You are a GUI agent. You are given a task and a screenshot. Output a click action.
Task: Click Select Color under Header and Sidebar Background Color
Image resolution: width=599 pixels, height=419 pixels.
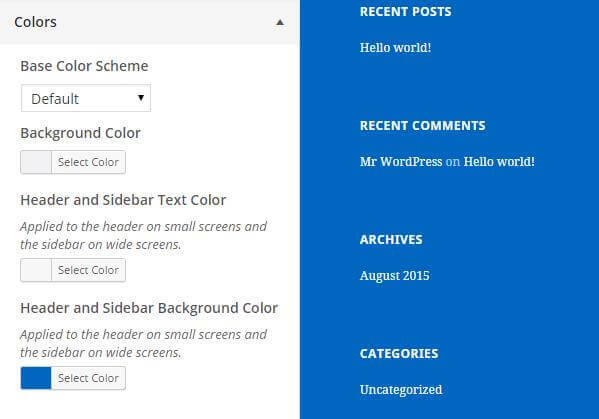coord(88,378)
